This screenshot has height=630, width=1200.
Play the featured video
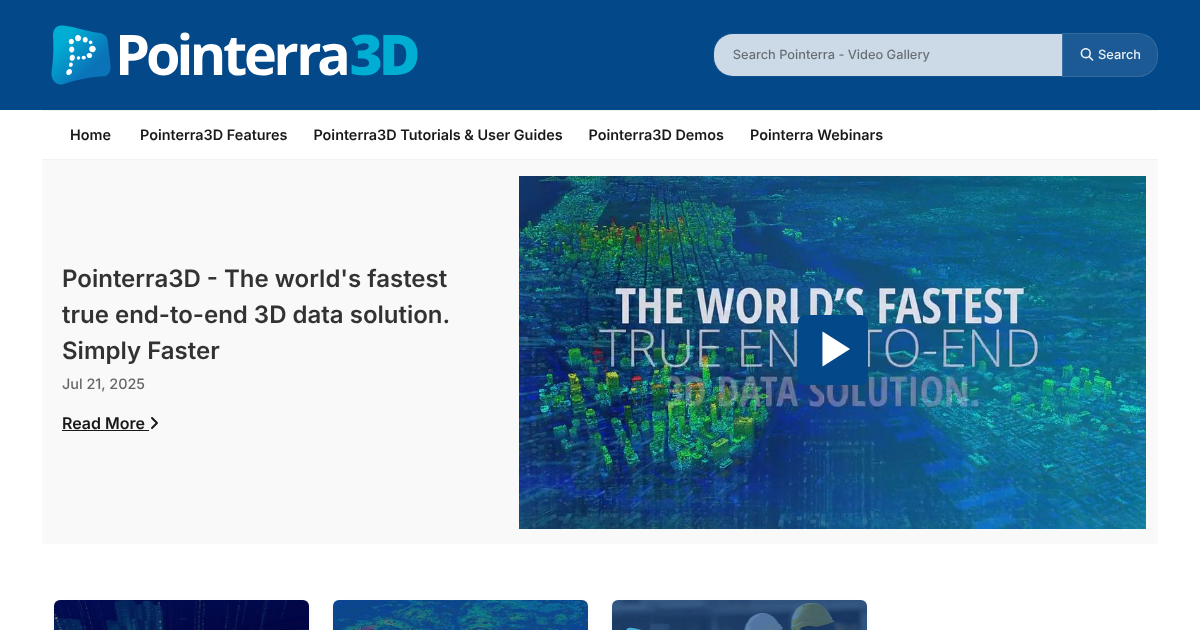click(x=832, y=349)
